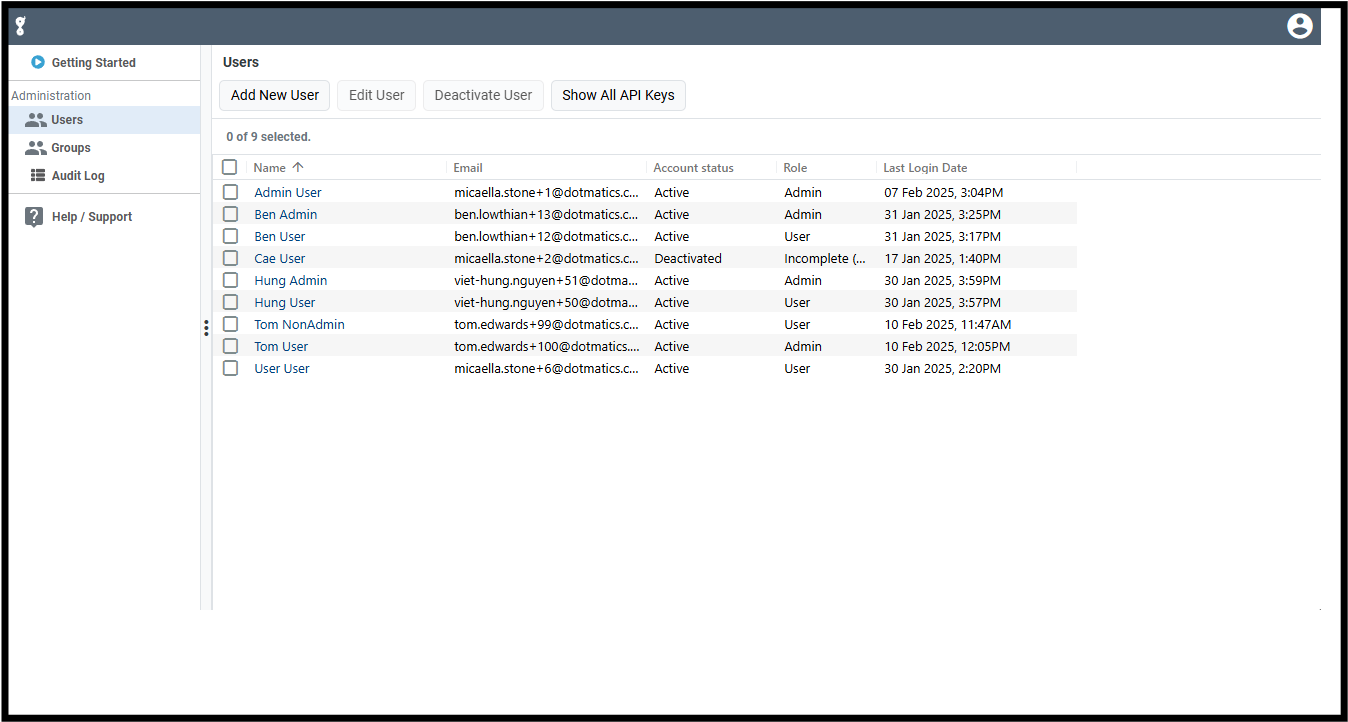The height and width of the screenshot is (722, 1348).
Task: Check the box for Hung Admin row
Action: click(231, 280)
